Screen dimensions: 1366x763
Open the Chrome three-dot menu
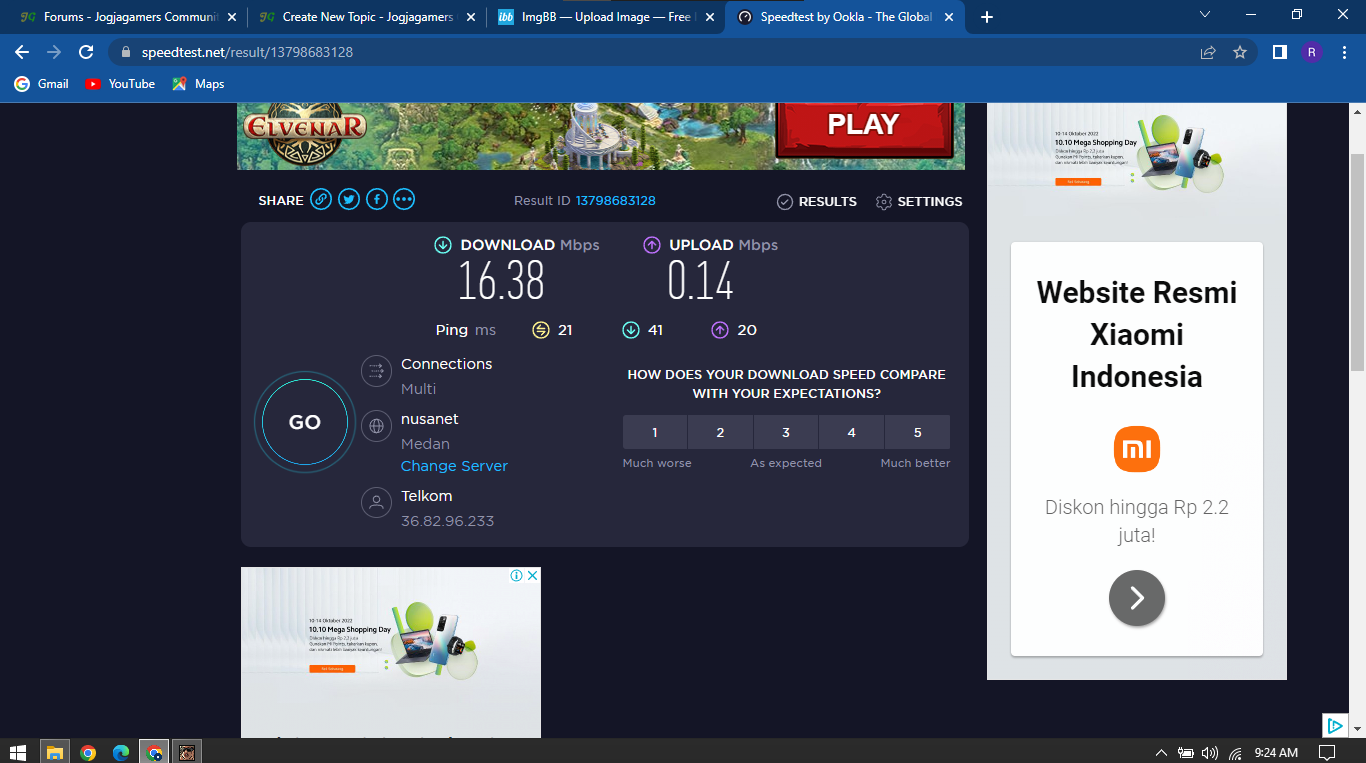(1345, 52)
